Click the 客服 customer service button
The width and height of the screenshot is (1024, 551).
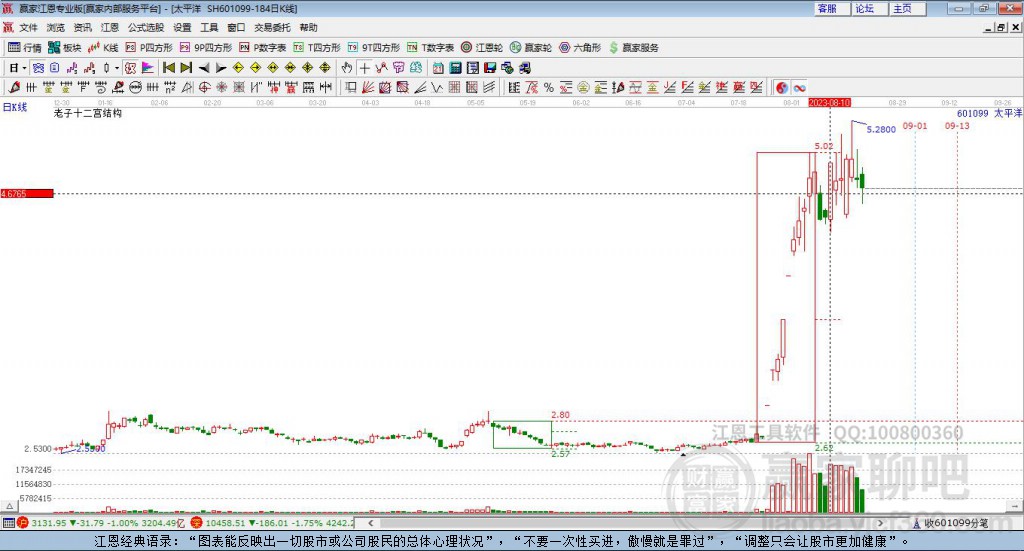831,8
